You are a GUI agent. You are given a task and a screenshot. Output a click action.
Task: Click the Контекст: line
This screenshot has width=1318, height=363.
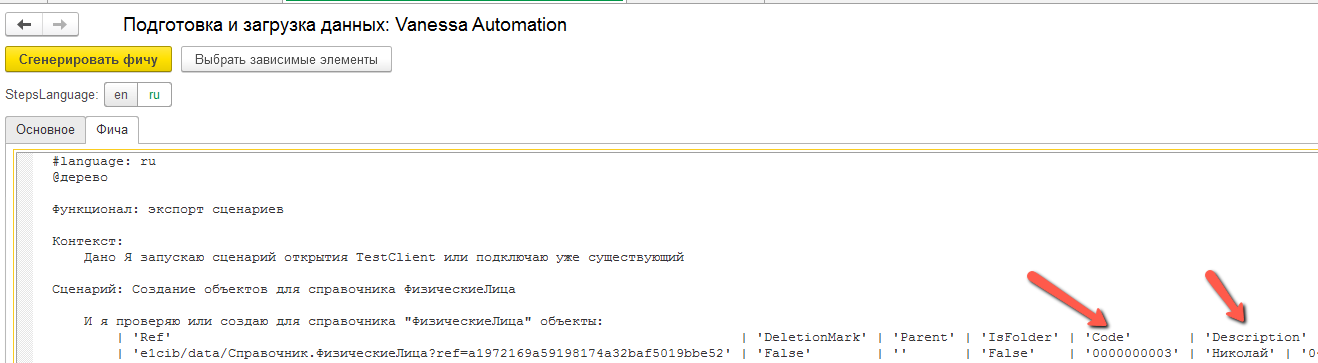(87, 241)
